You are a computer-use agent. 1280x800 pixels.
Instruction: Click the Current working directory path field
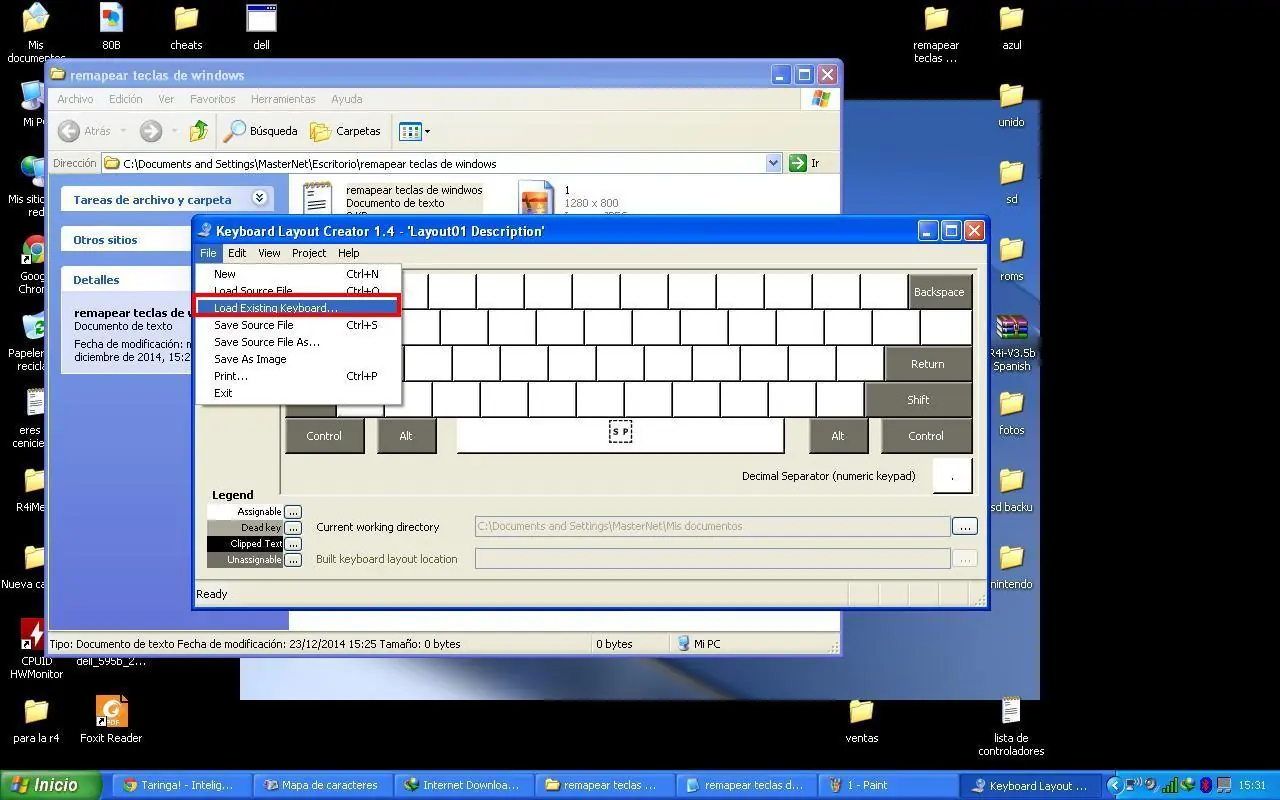pyautogui.click(x=712, y=526)
